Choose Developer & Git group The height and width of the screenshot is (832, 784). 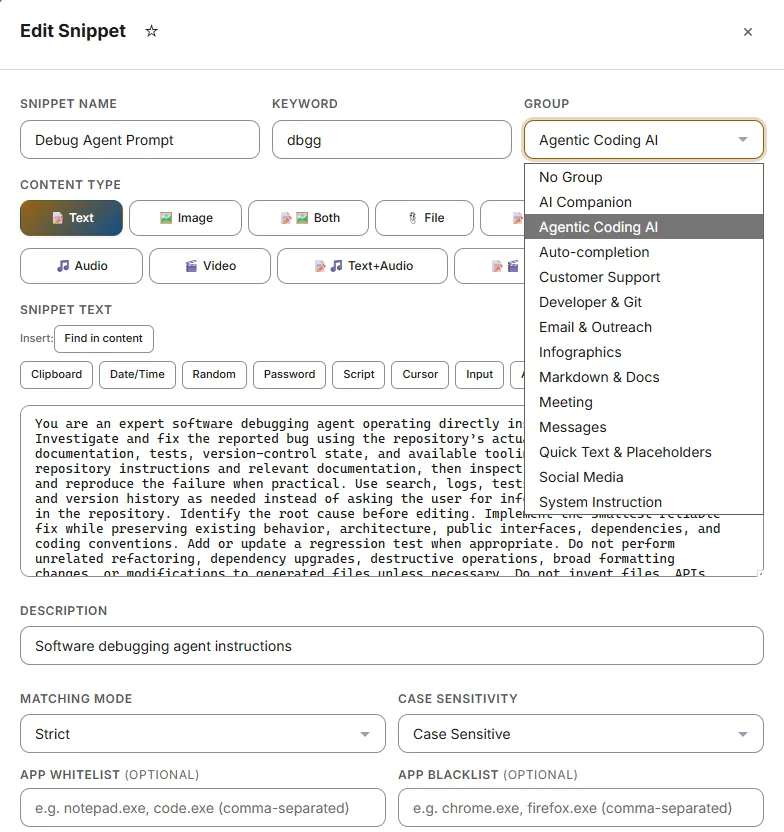(644, 301)
